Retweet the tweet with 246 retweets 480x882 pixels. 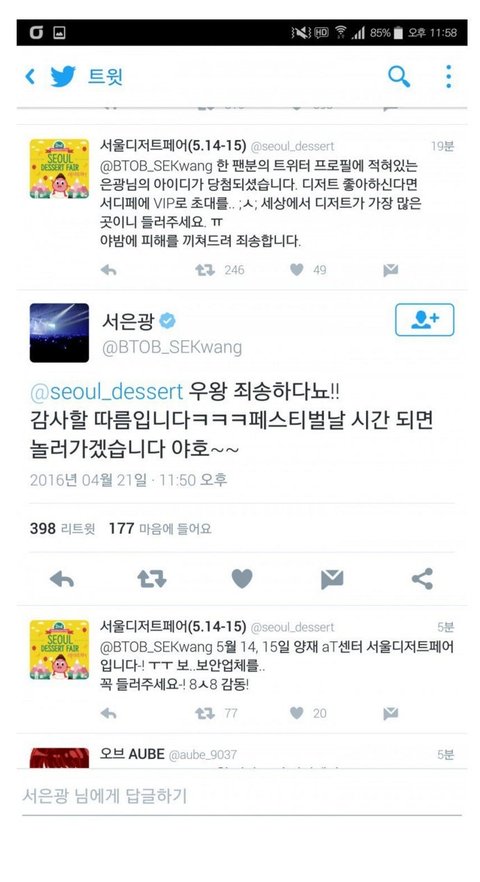tap(205, 270)
